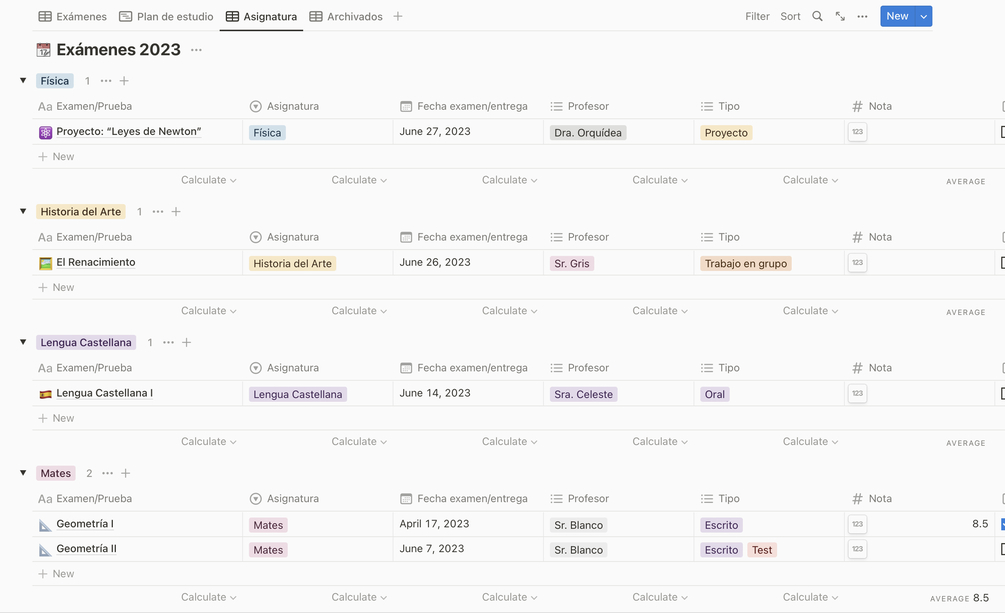Open Calculate dropdown under Historia del Arte Profesor column

(x=660, y=311)
